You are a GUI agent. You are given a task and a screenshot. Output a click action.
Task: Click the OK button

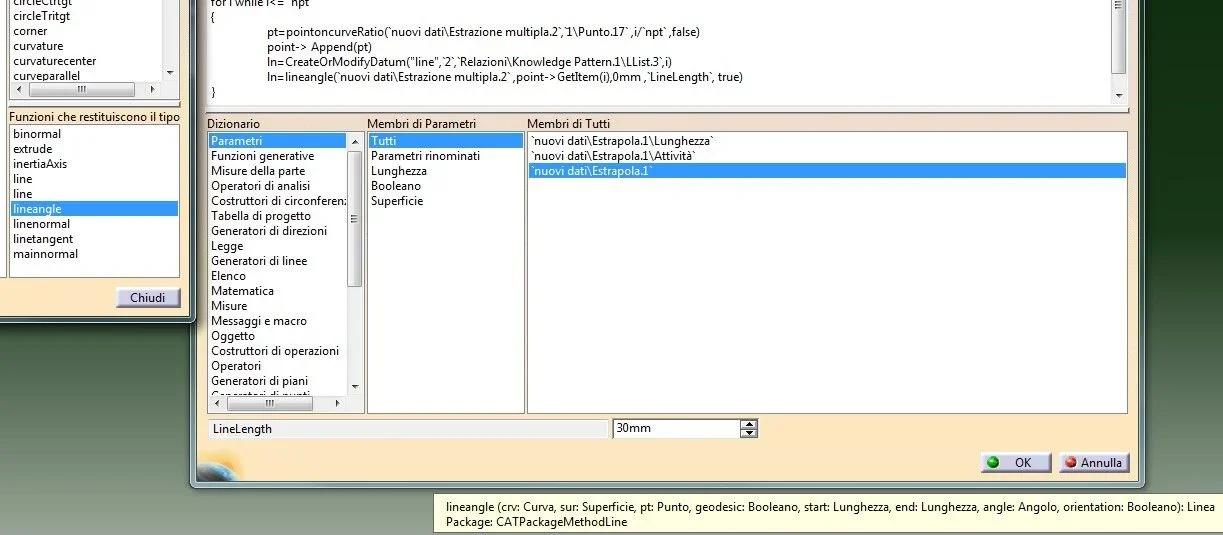click(1015, 463)
